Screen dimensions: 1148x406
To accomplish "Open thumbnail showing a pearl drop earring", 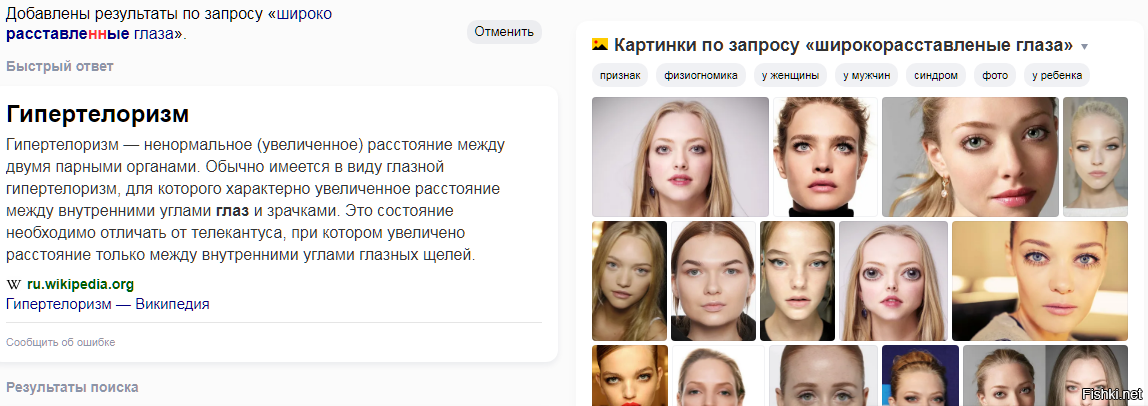I will pos(970,157).
